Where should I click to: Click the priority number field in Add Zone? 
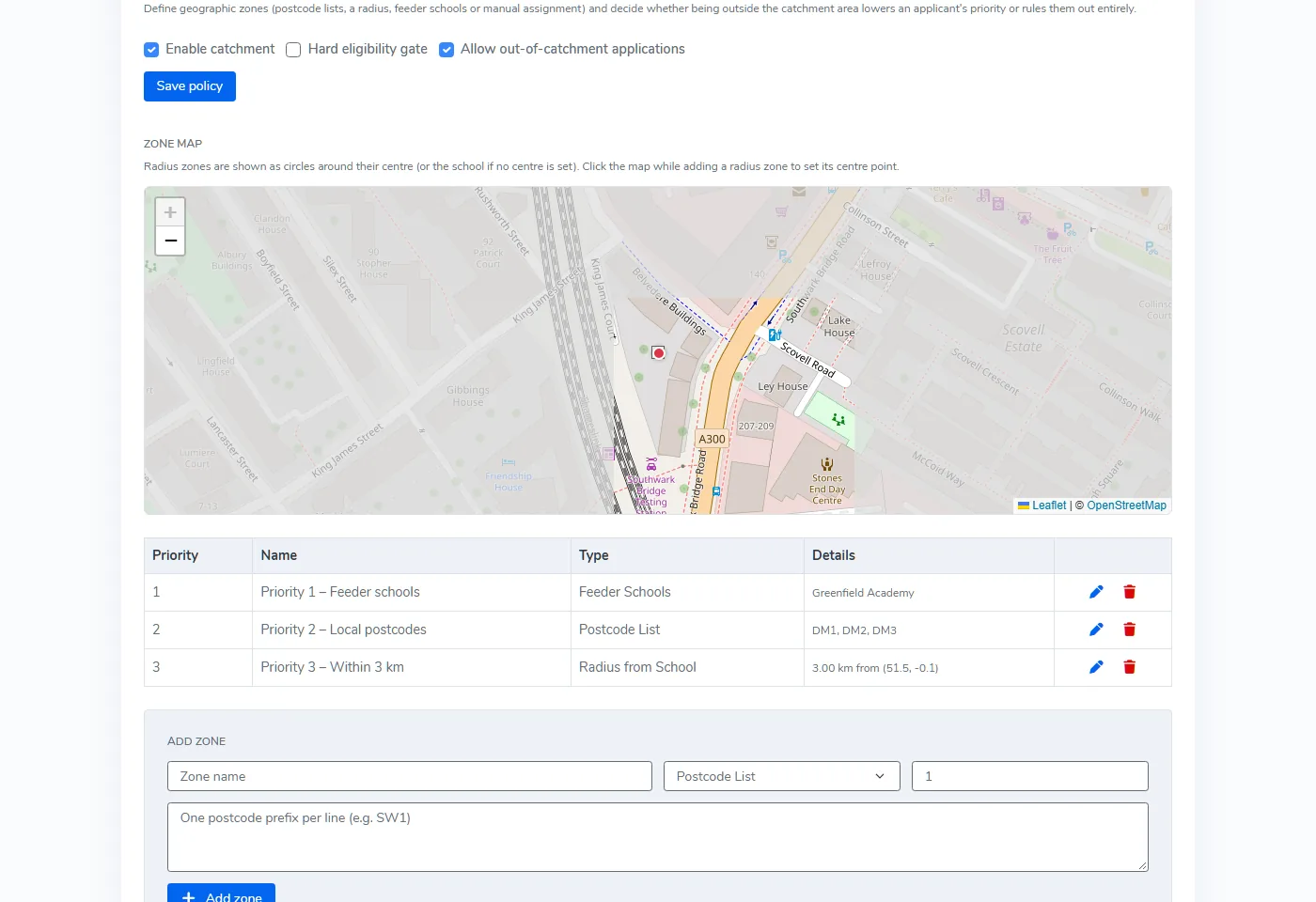(1030, 776)
